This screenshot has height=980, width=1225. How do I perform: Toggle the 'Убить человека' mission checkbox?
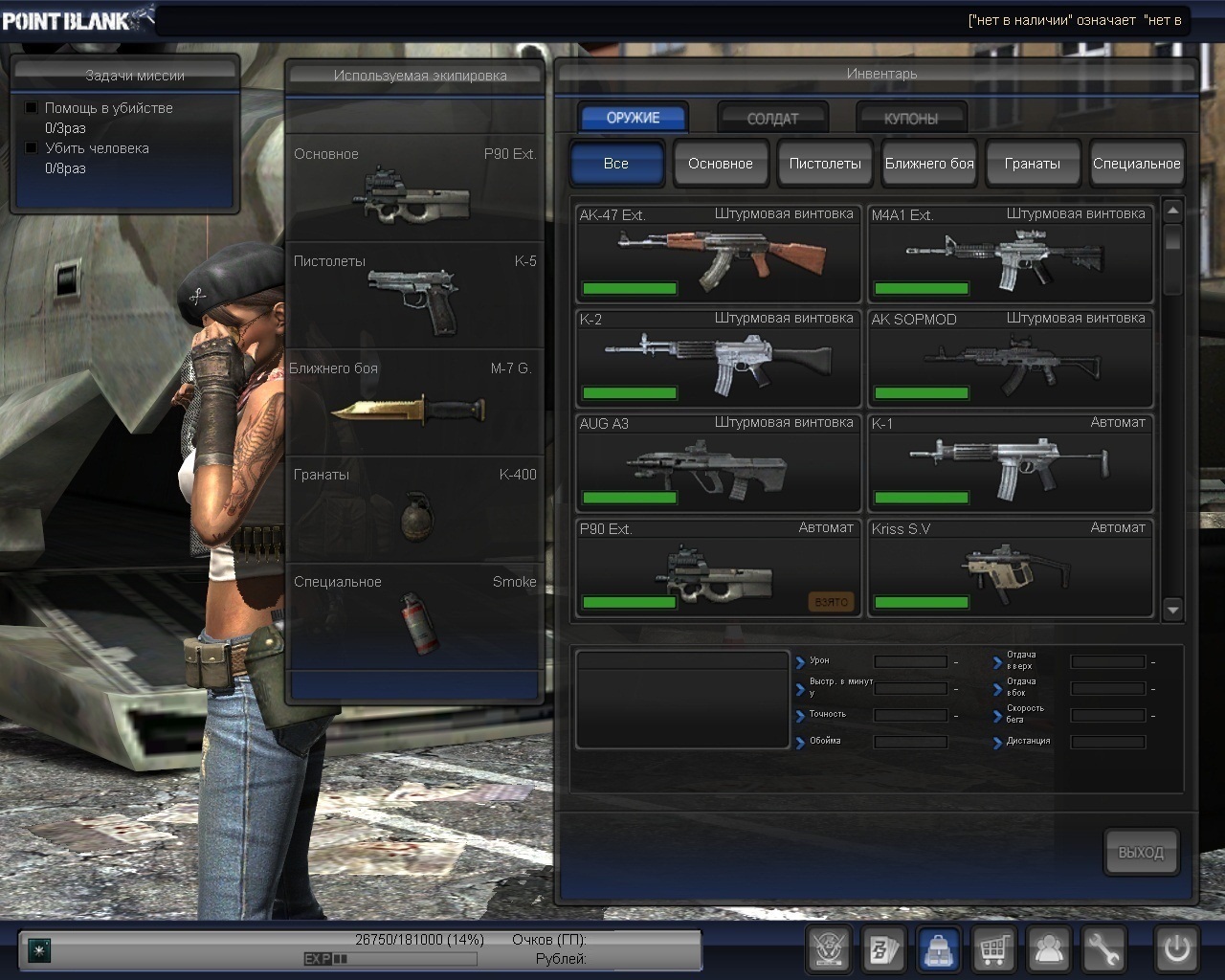[32, 148]
